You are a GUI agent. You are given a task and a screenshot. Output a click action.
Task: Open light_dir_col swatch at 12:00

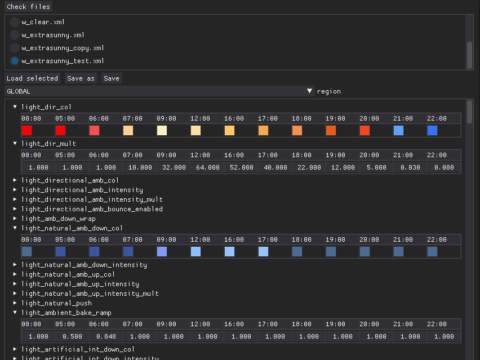196,130
